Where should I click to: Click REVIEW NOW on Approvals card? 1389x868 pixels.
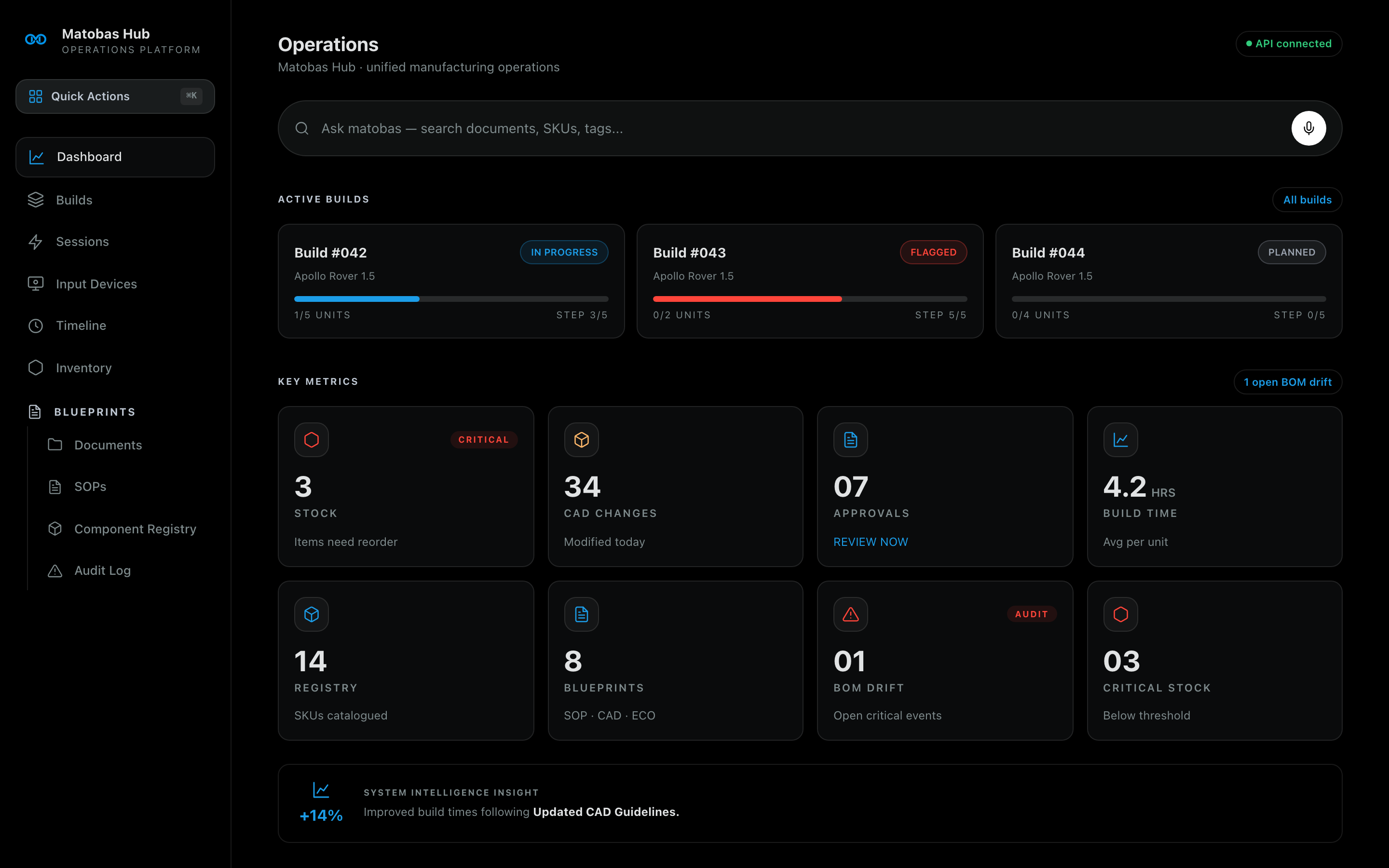[871, 542]
